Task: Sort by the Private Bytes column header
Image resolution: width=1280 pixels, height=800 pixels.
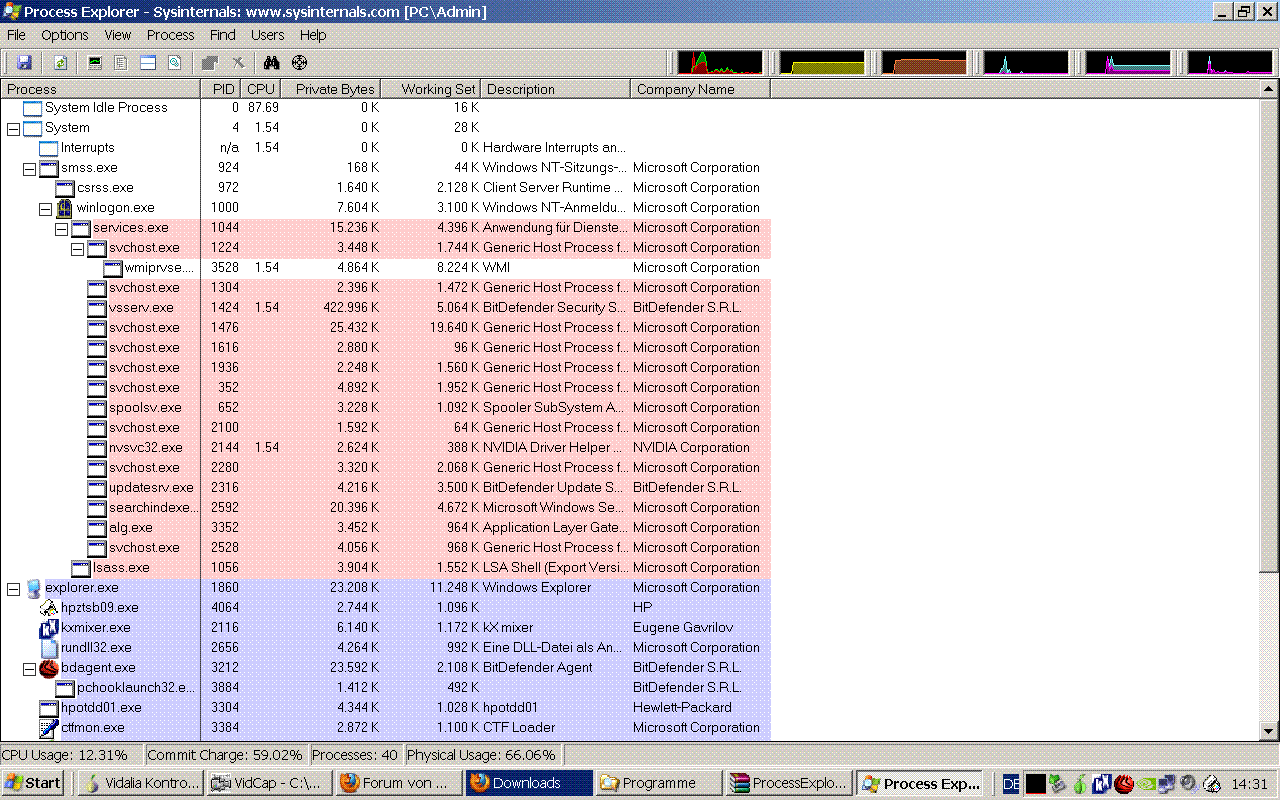Action: [x=330, y=89]
